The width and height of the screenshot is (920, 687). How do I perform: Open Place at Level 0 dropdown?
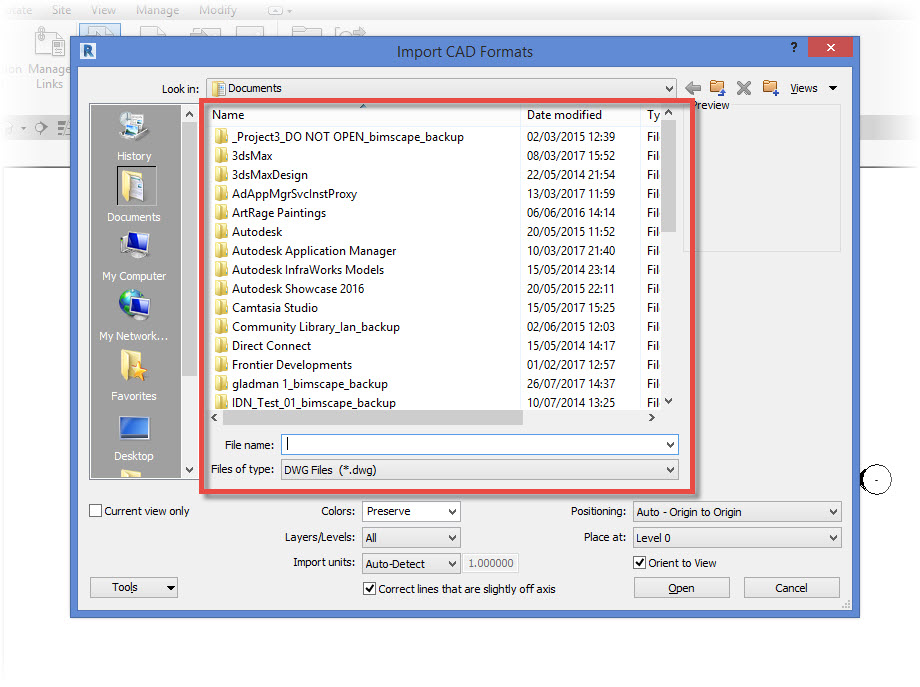(x=738, y=538)
